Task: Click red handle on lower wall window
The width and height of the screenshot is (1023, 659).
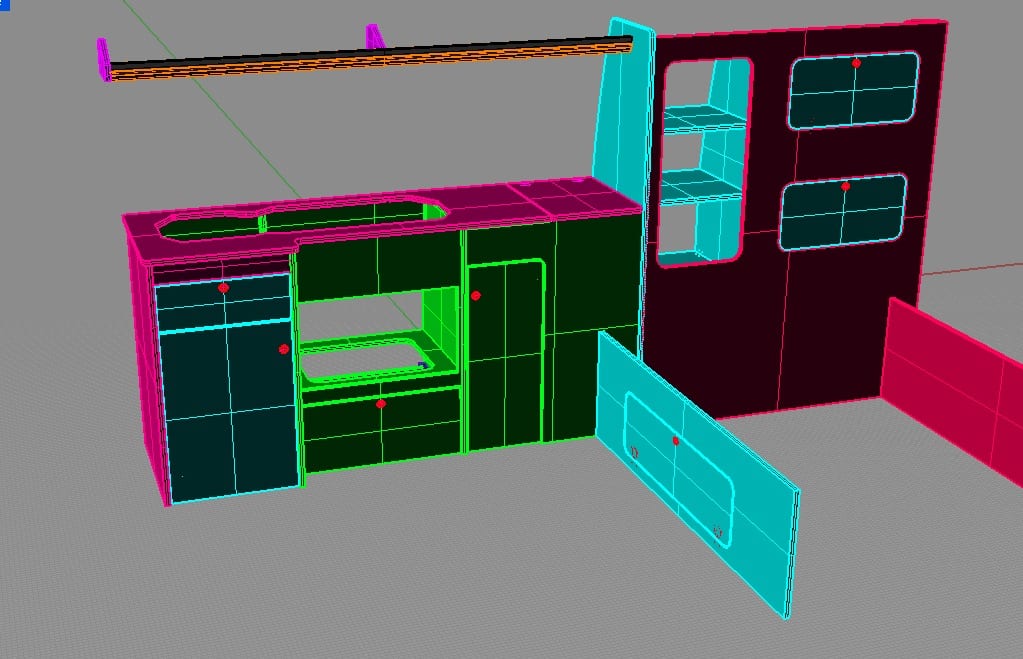Action: click(x=846, y=187)
